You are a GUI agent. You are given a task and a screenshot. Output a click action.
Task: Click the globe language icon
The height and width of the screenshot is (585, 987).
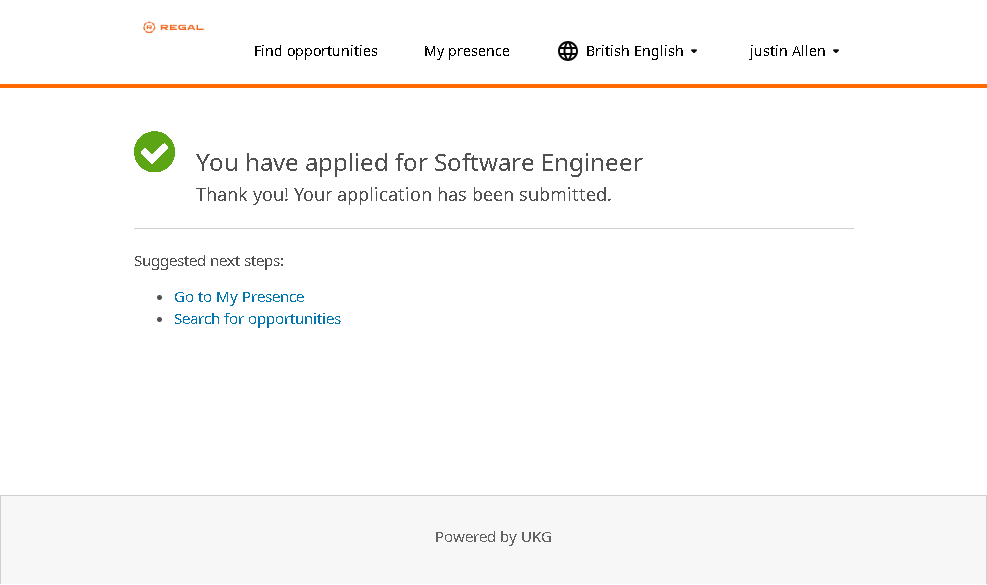click(568, 51)
